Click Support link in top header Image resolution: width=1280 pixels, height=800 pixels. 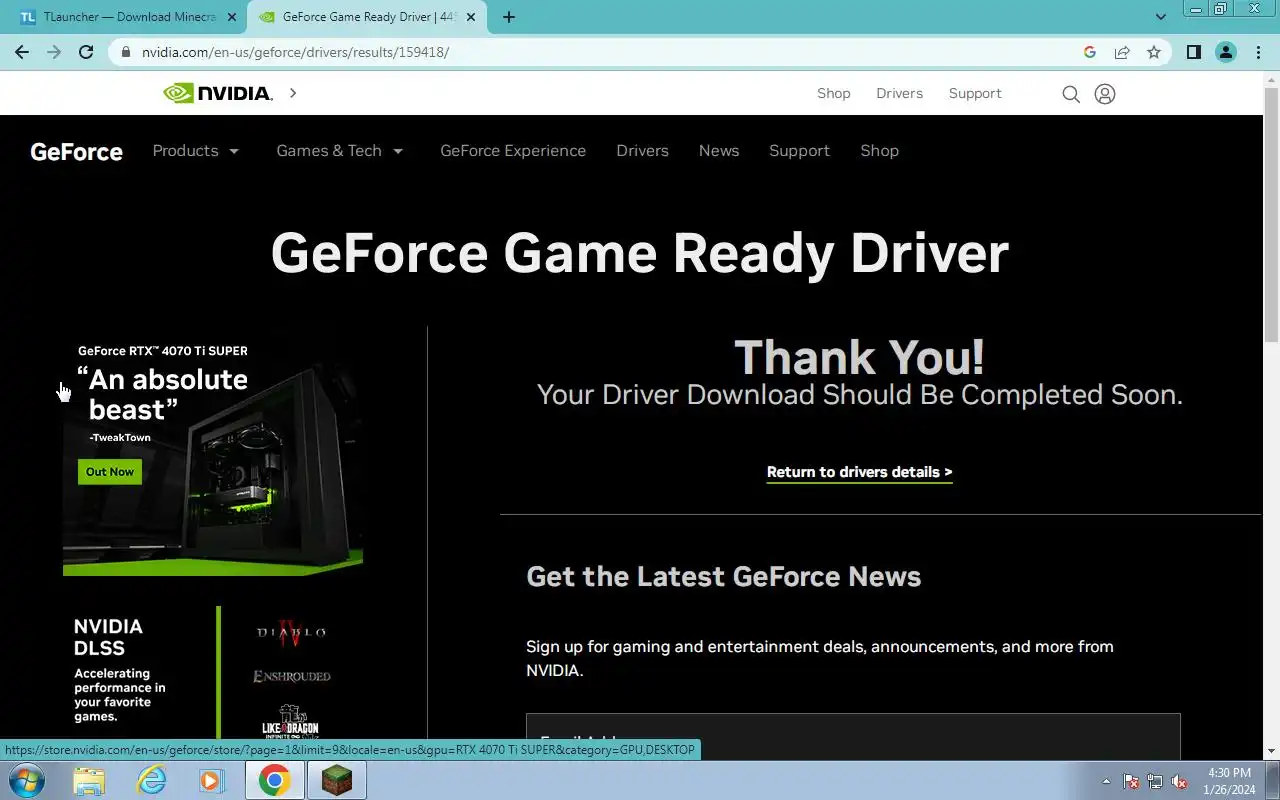pyautogui.click(x=975, y=93)
